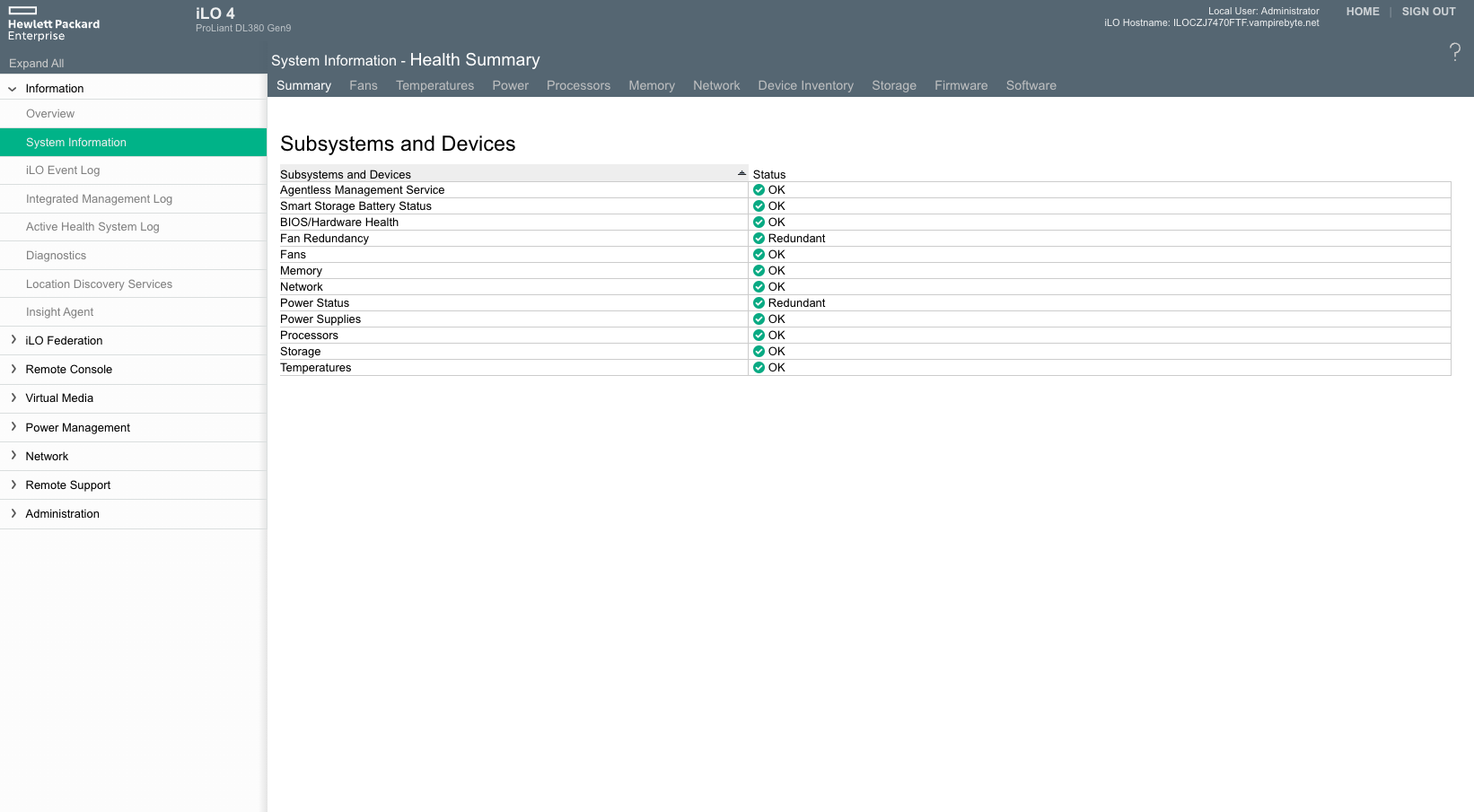Screen dimensions: 1474x812
Task: Open Insight Agent in the sidebar
Action: point(133,312)
